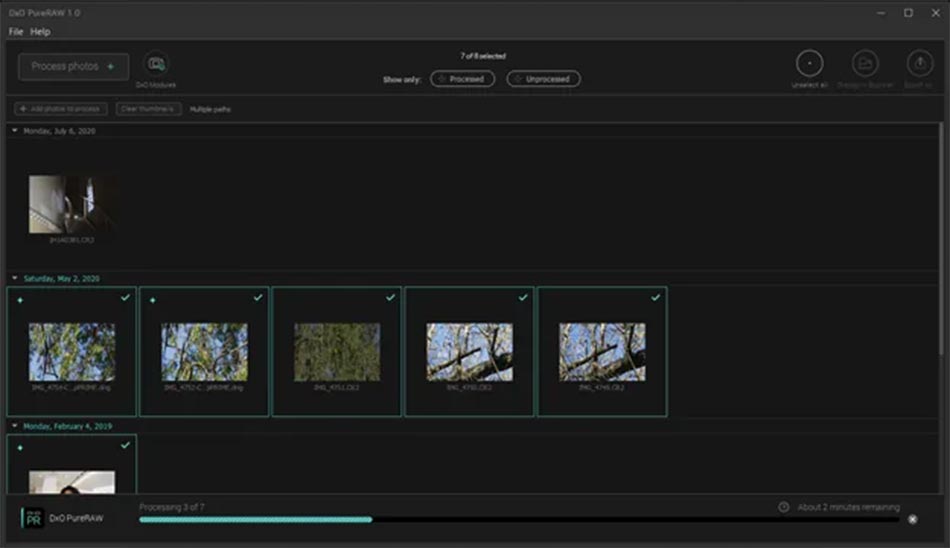
Task: Click the Process photos button
Action: point(73,67)
